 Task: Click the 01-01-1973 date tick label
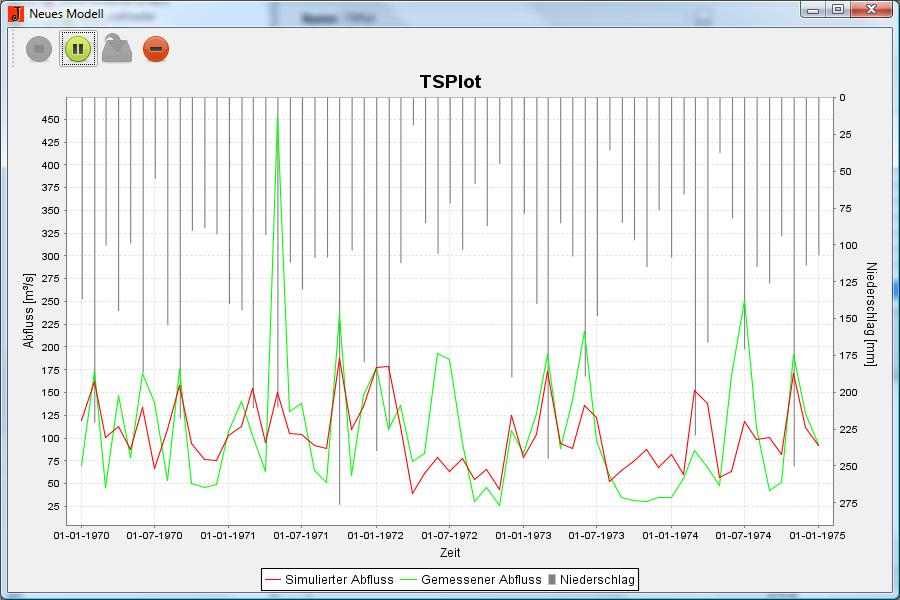[x=523, y=536]
